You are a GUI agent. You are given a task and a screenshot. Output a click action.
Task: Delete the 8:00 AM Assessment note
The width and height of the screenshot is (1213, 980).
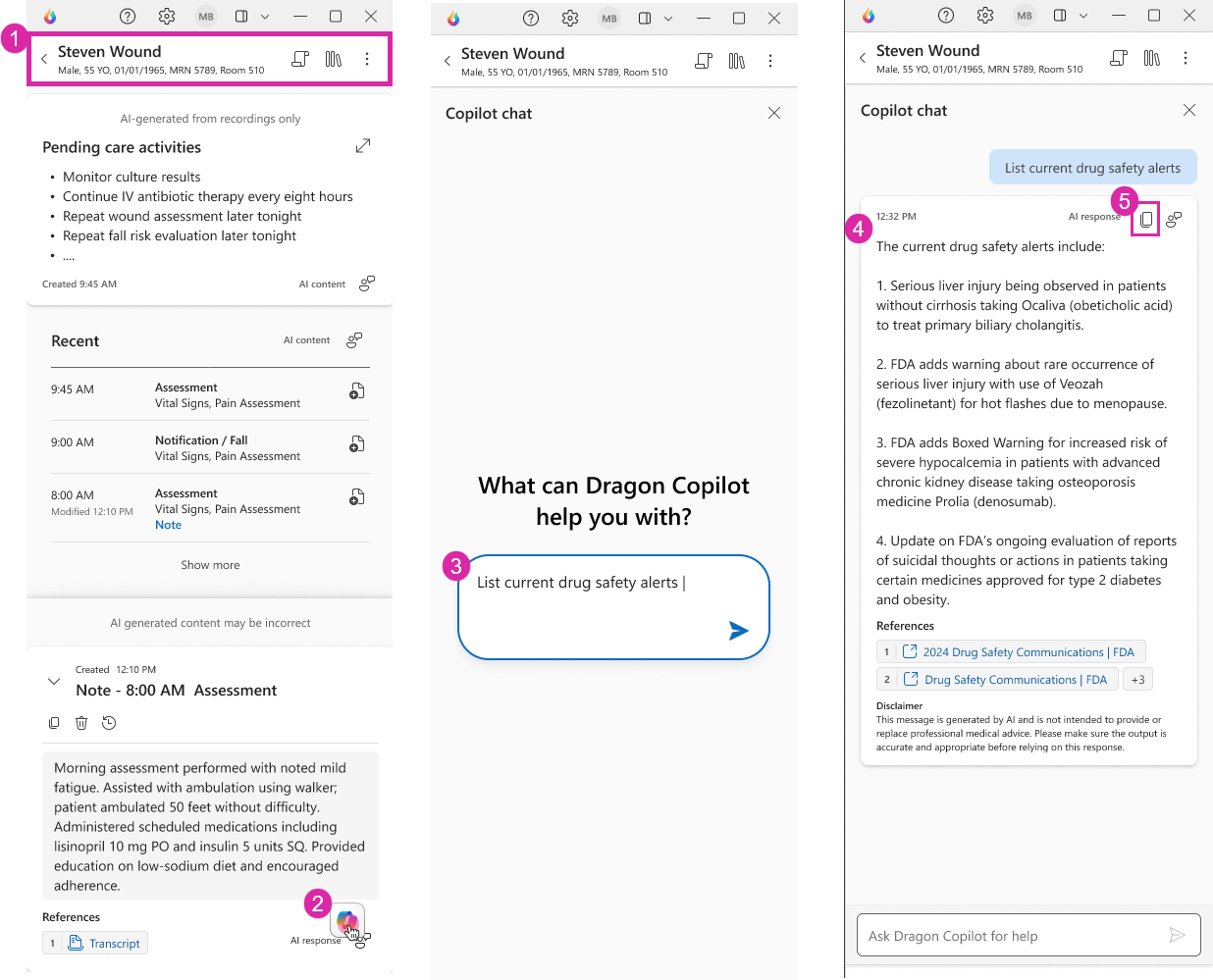click(81, 723)
